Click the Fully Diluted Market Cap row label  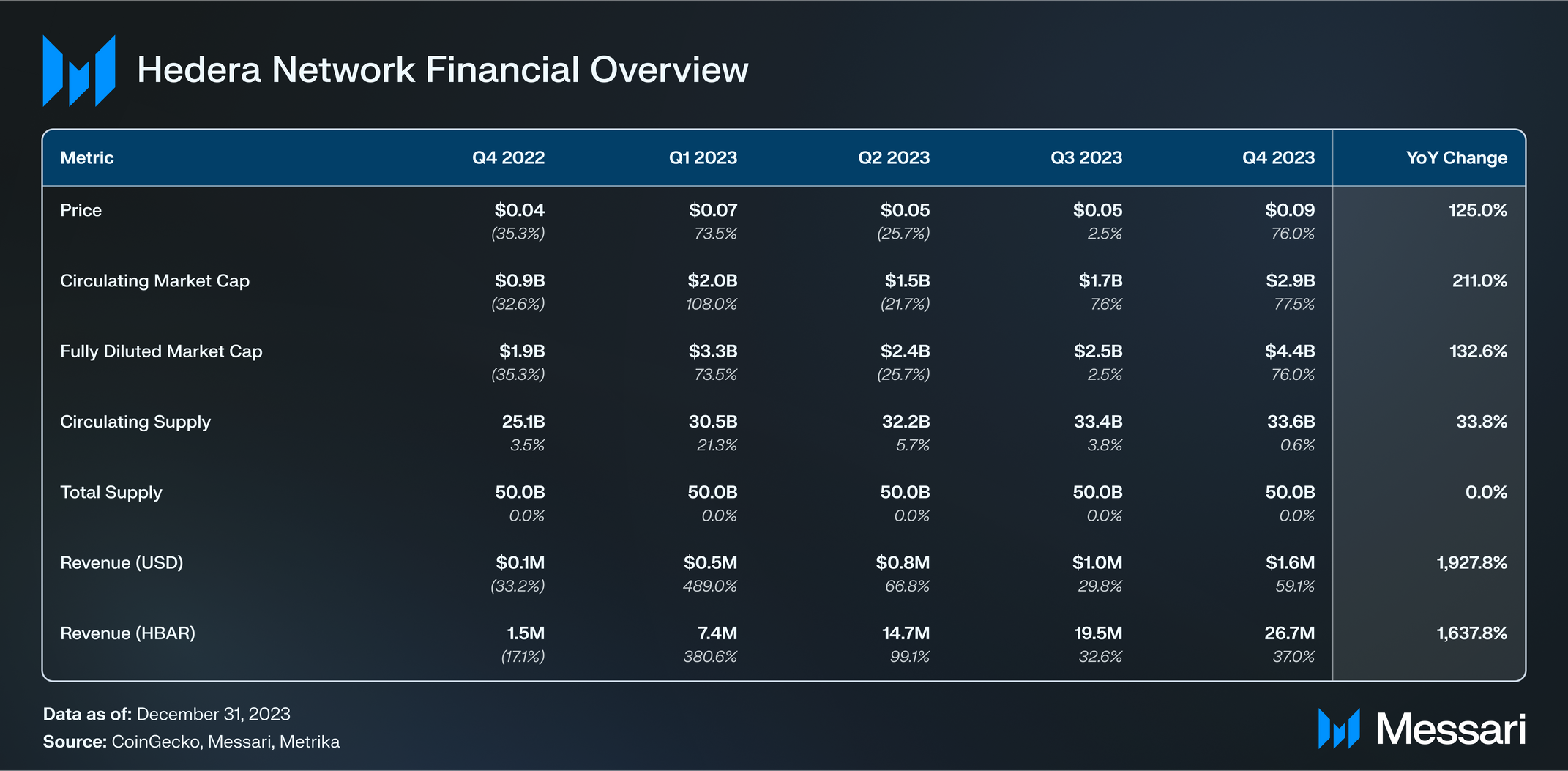(x=161, y=351)
